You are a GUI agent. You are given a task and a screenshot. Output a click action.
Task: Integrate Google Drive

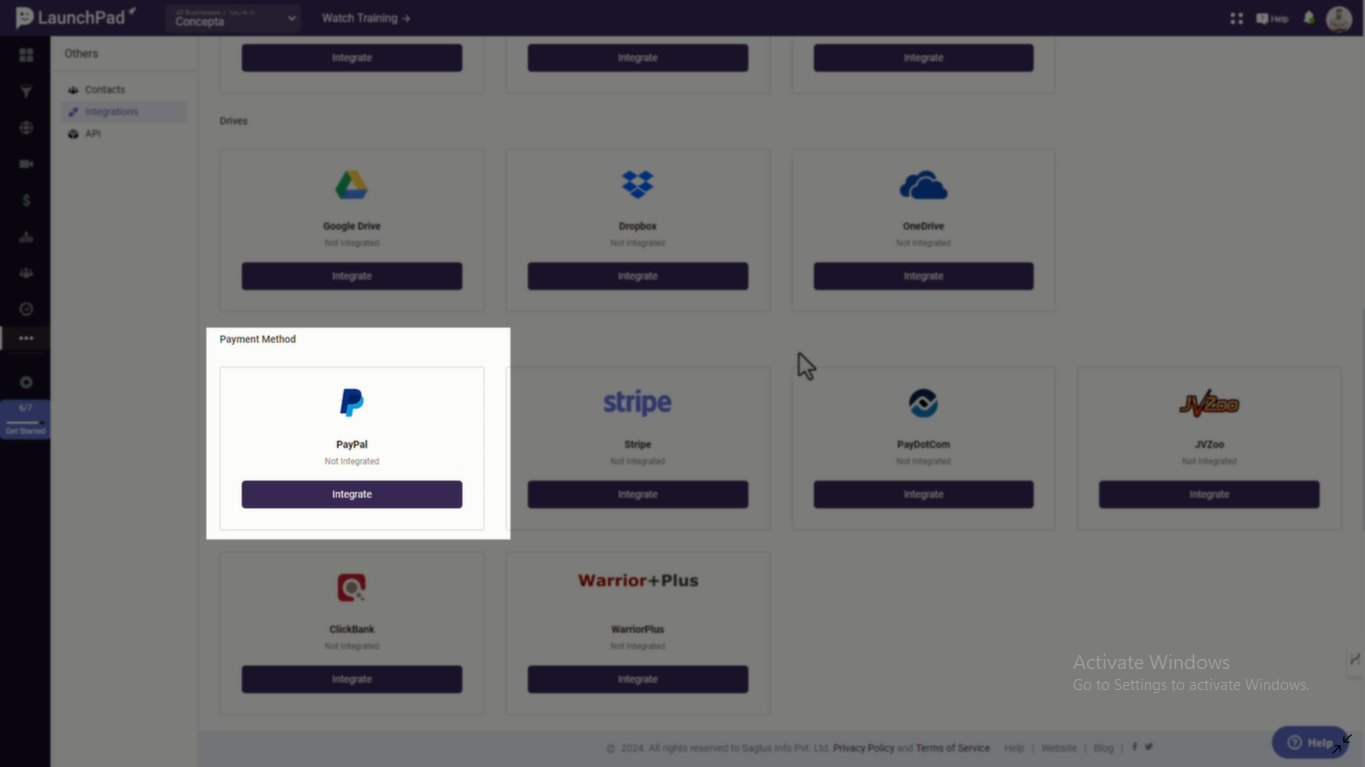(x=351, y=276)
